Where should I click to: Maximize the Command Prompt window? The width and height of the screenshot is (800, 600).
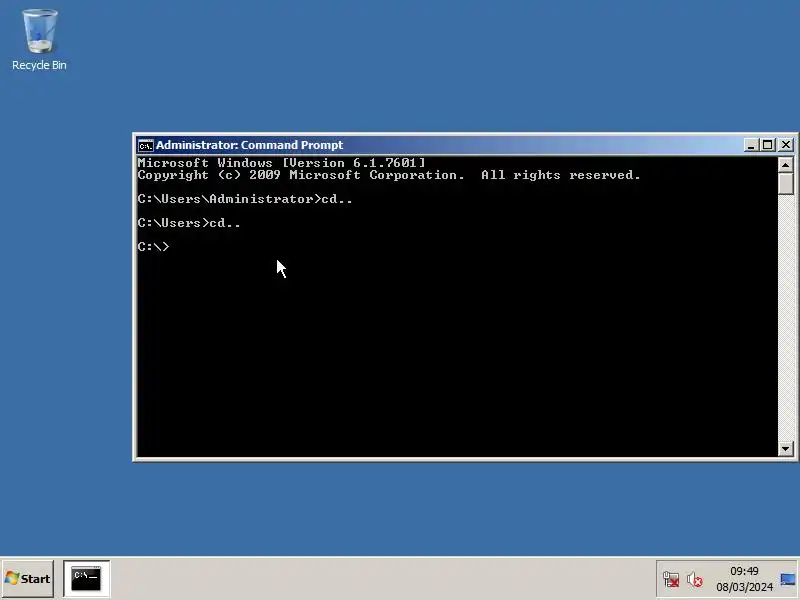tap(767, 145)
